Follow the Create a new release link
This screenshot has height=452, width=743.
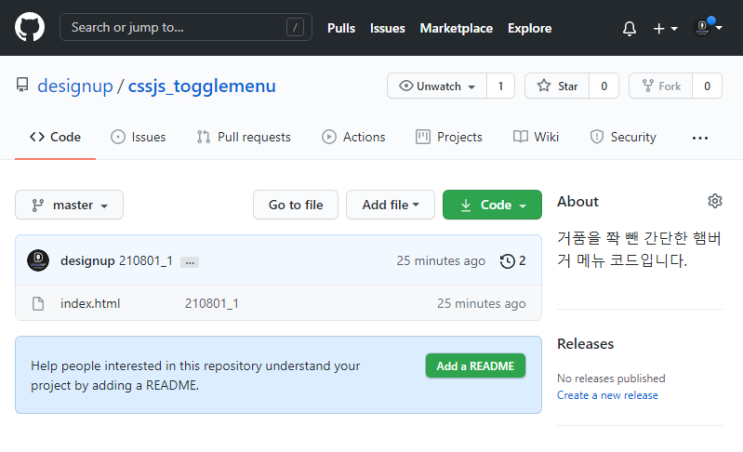tap(607, 395)
